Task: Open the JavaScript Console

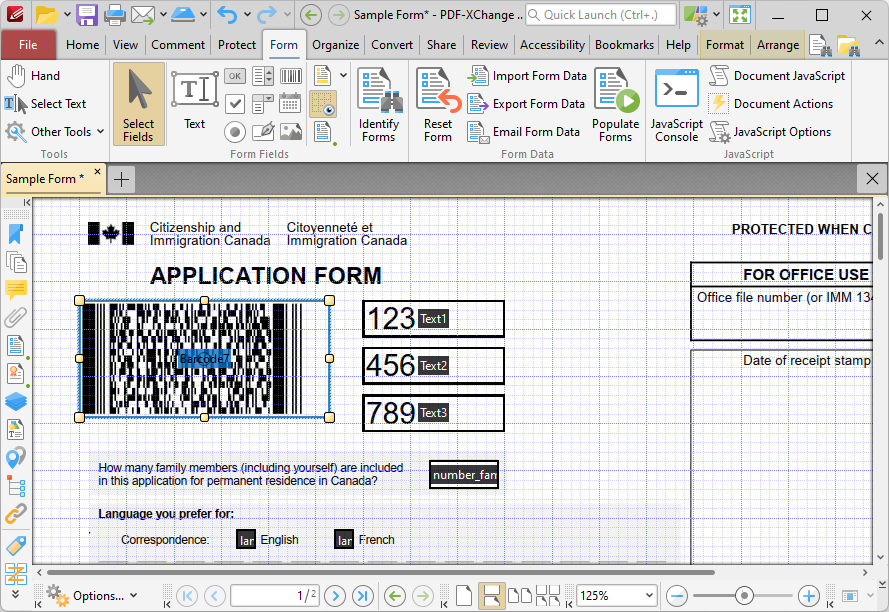Action: (676, 105)
